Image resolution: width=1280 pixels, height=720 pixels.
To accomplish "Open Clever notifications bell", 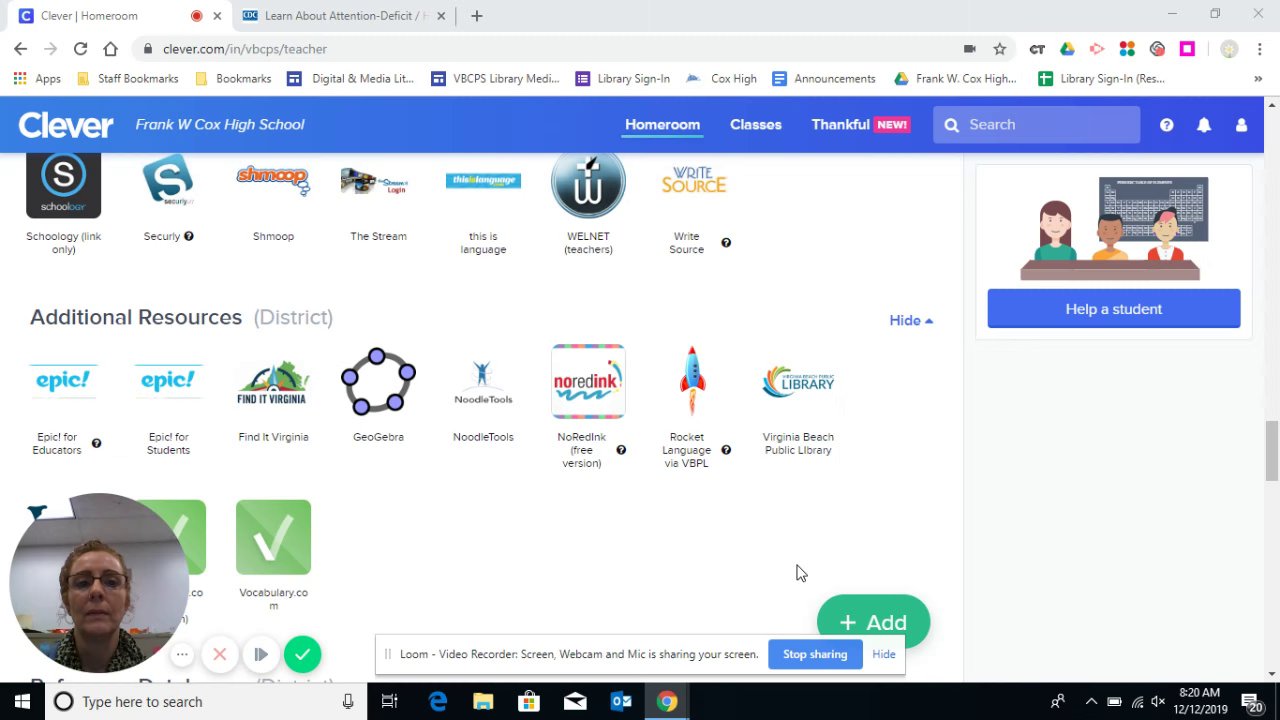I will 1204,125.
